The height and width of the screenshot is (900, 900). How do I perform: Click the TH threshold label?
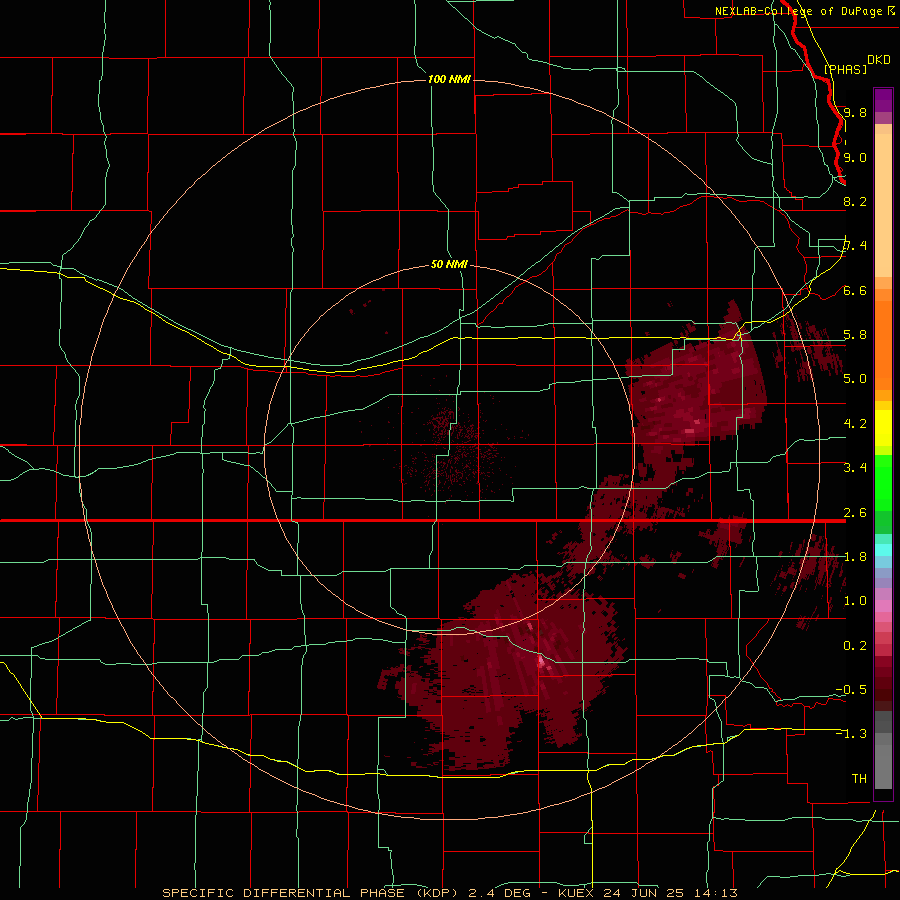pos(859,779)
